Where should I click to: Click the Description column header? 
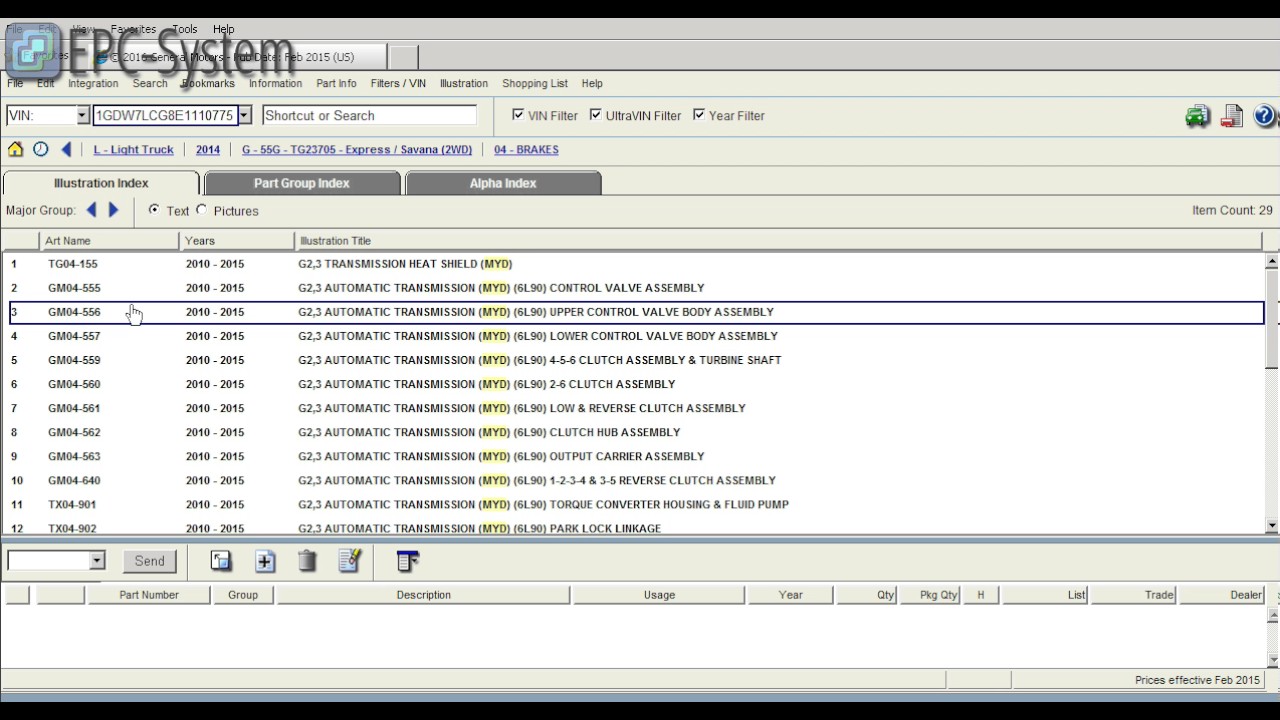423,595
